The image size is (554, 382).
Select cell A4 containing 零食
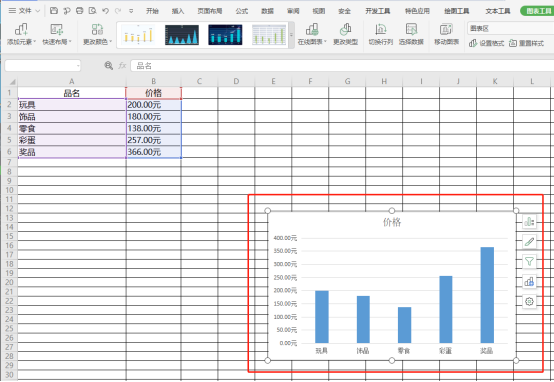tap(71, 128)
